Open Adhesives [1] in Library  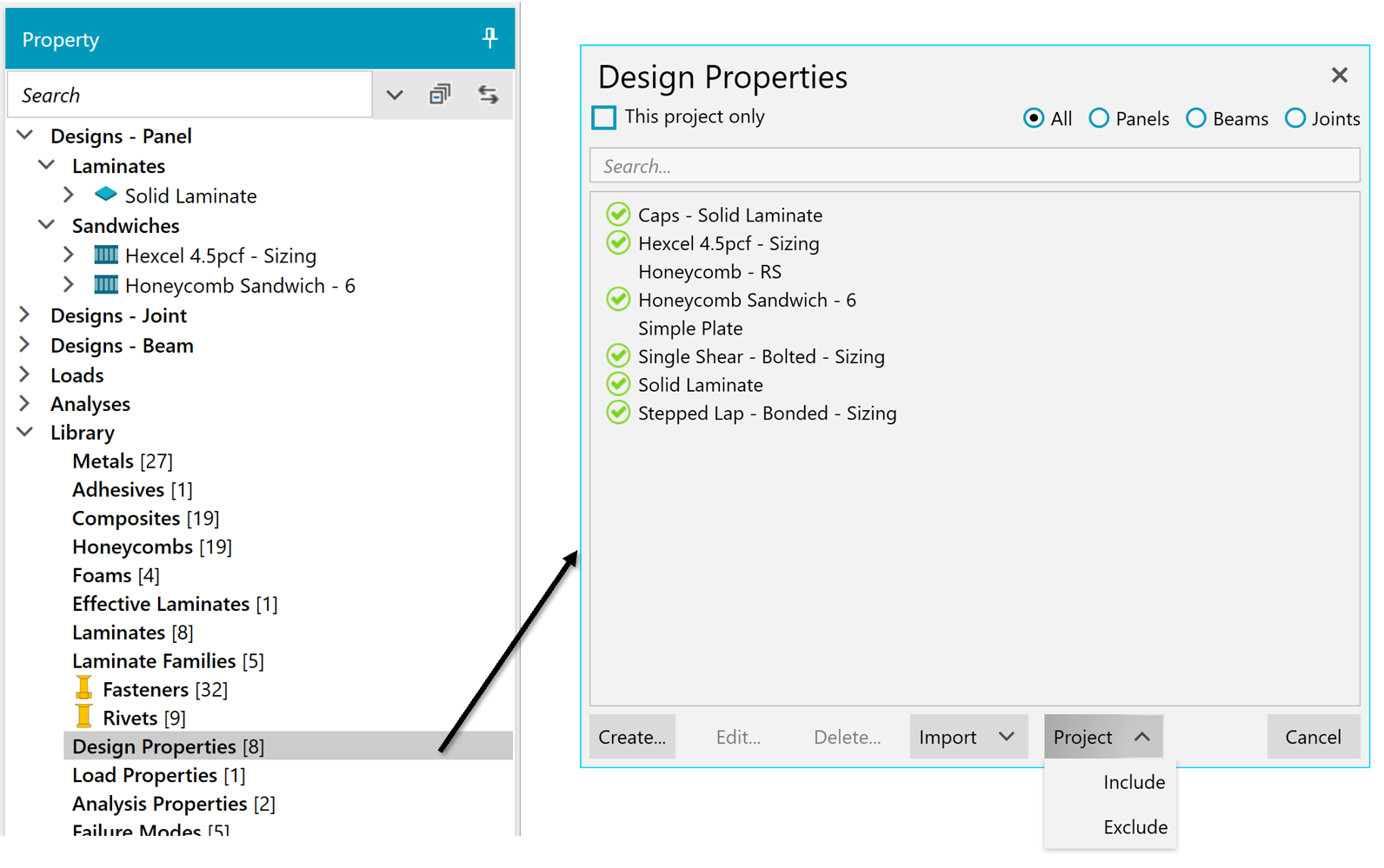point(132,489)
